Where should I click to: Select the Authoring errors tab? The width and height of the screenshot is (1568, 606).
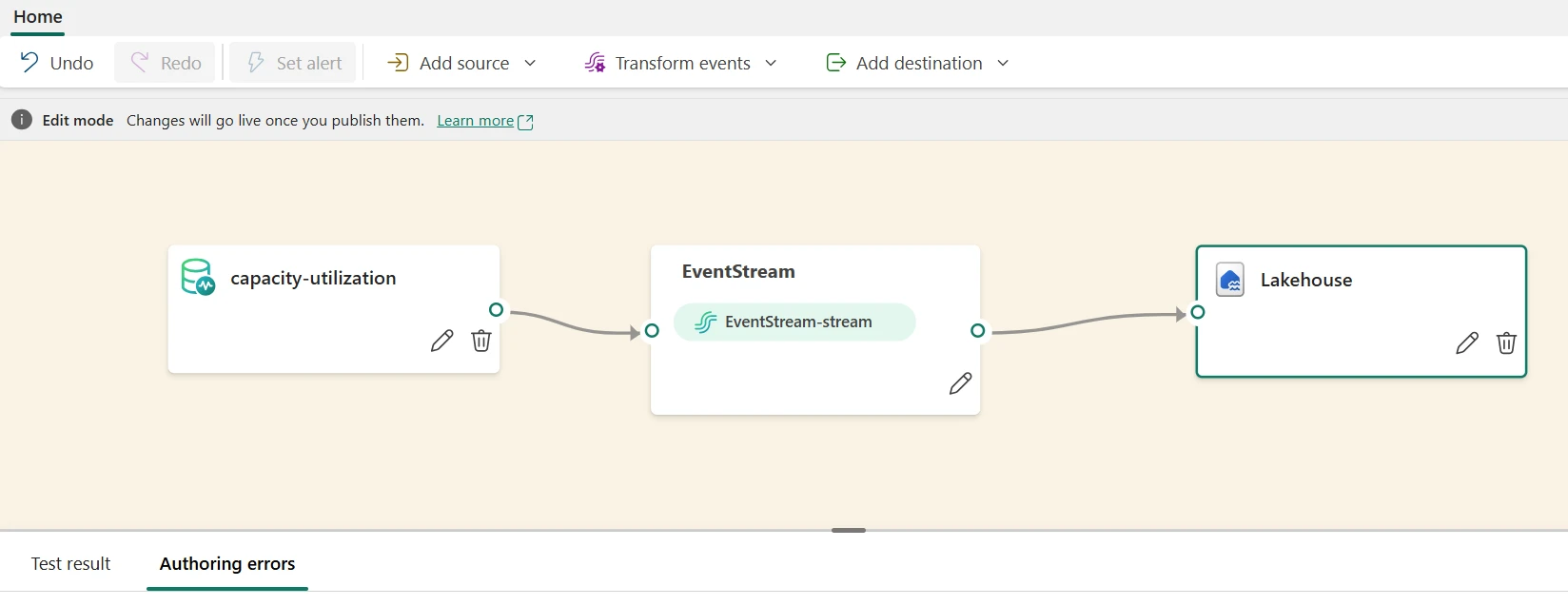[x=227, y=564]
